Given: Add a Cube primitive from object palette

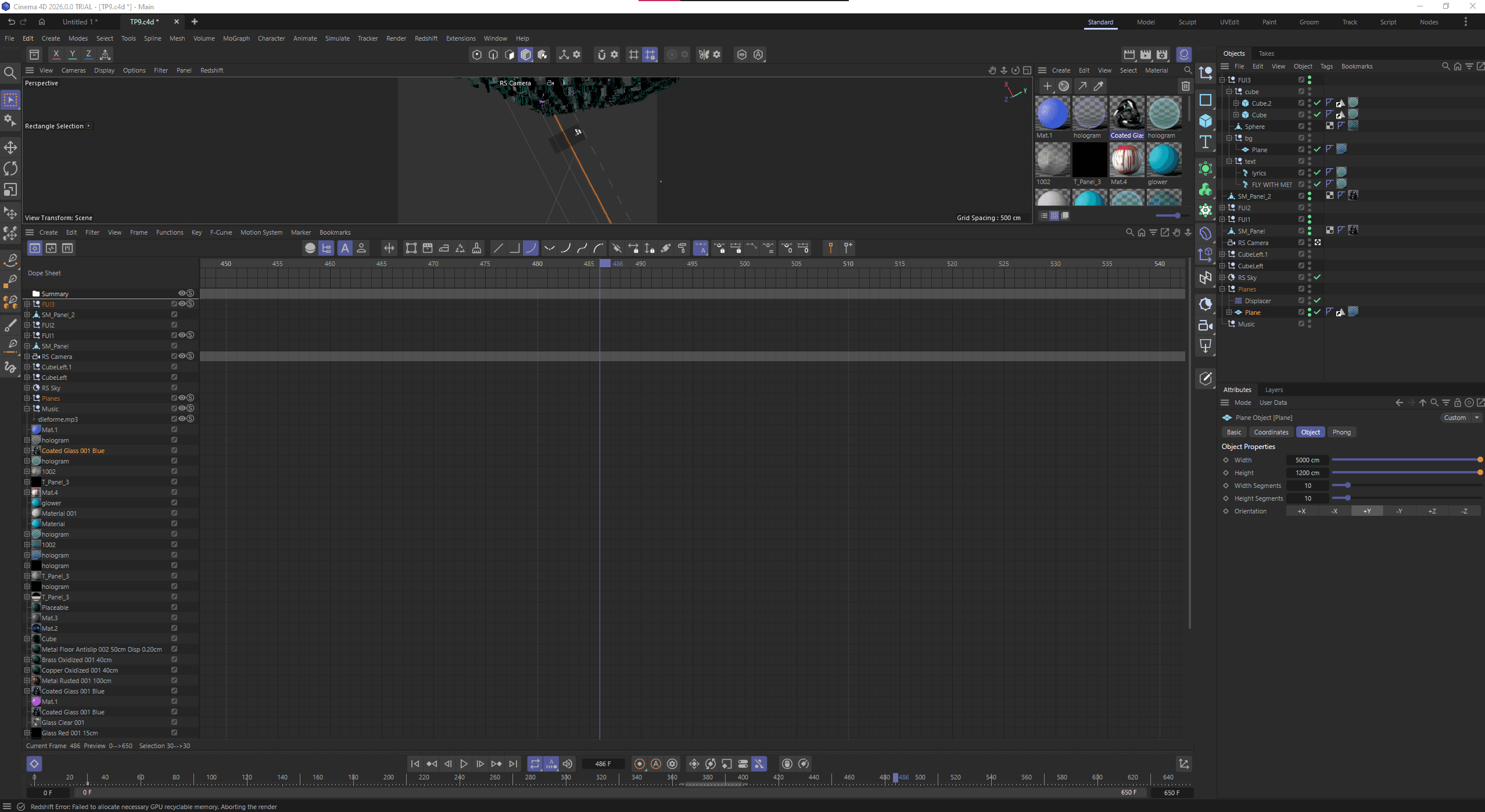Looking at the screenshot, I should pos(1206,121).
